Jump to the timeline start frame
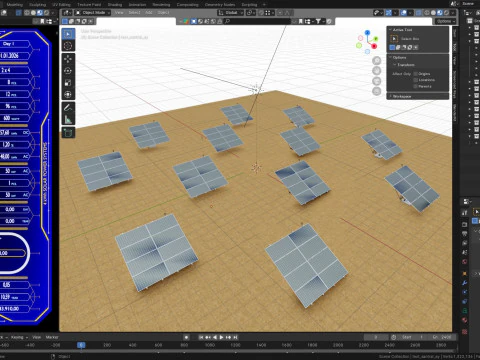Viewport: 480px width, 360px height. [201, 337]
